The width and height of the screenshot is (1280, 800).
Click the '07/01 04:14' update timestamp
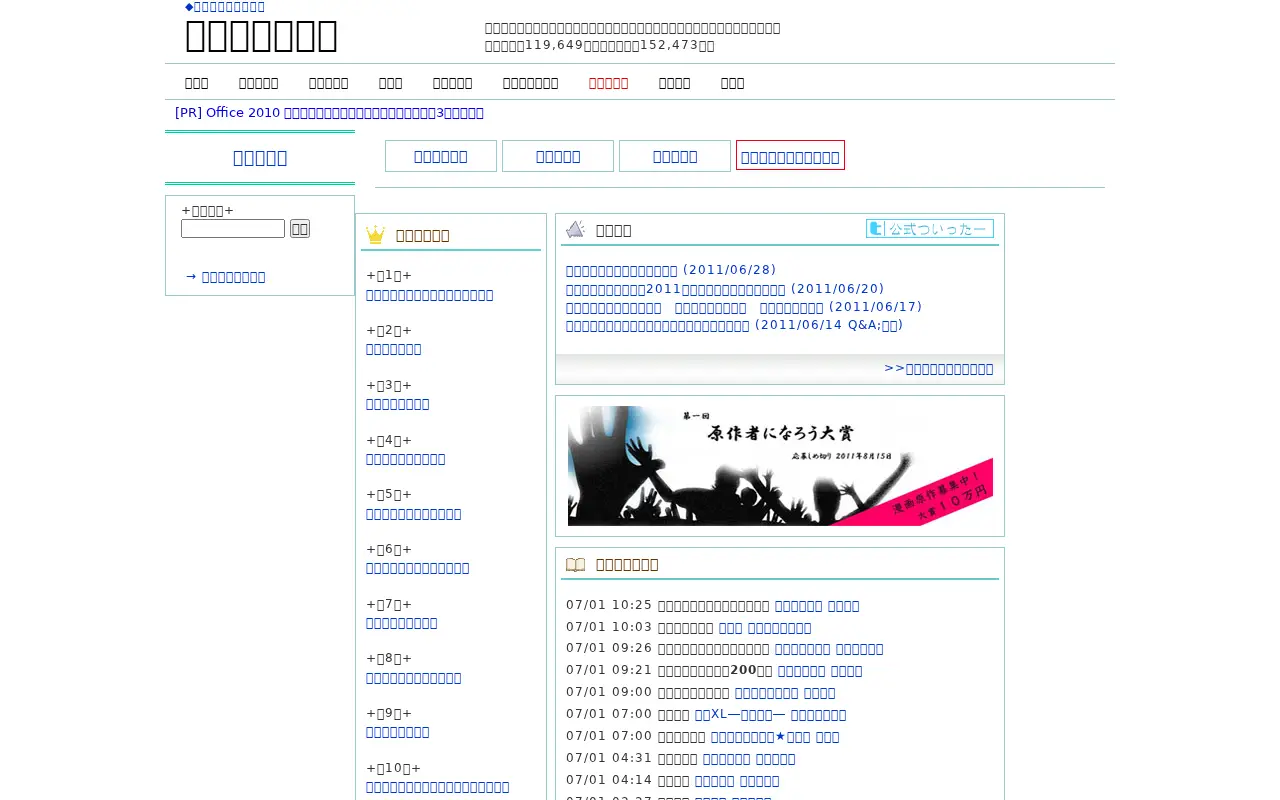[609, 781]
